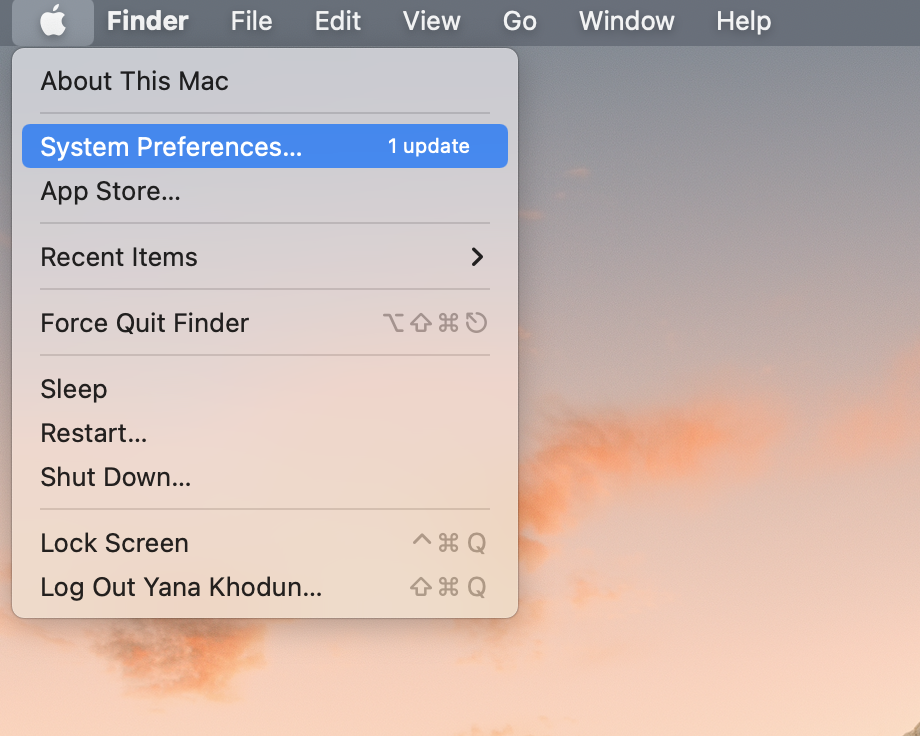Click the Apple logo menu icon
This screenshot has width=920, height=736.
(x=53, y=21)
